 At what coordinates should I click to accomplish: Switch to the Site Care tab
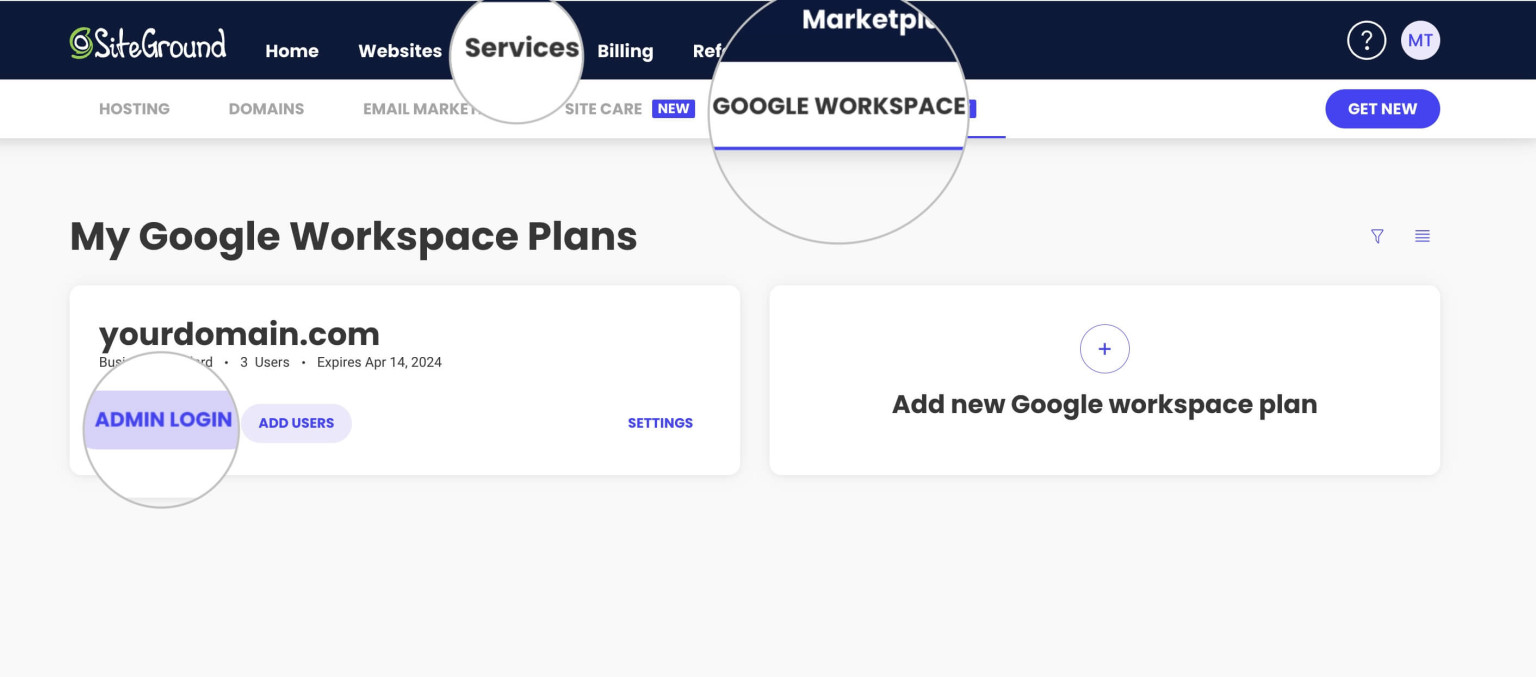(x=603, y=109)
